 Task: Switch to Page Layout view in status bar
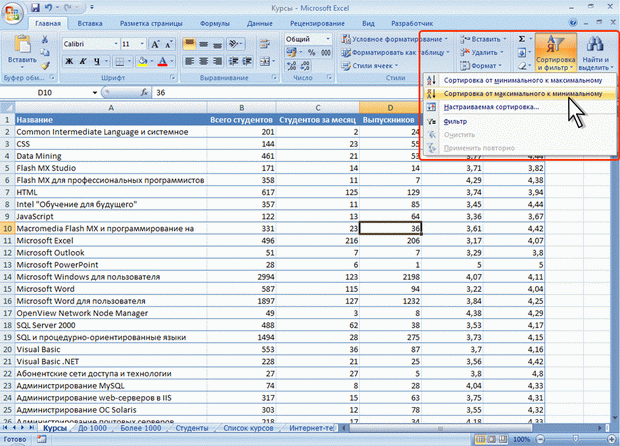point(491,439)
